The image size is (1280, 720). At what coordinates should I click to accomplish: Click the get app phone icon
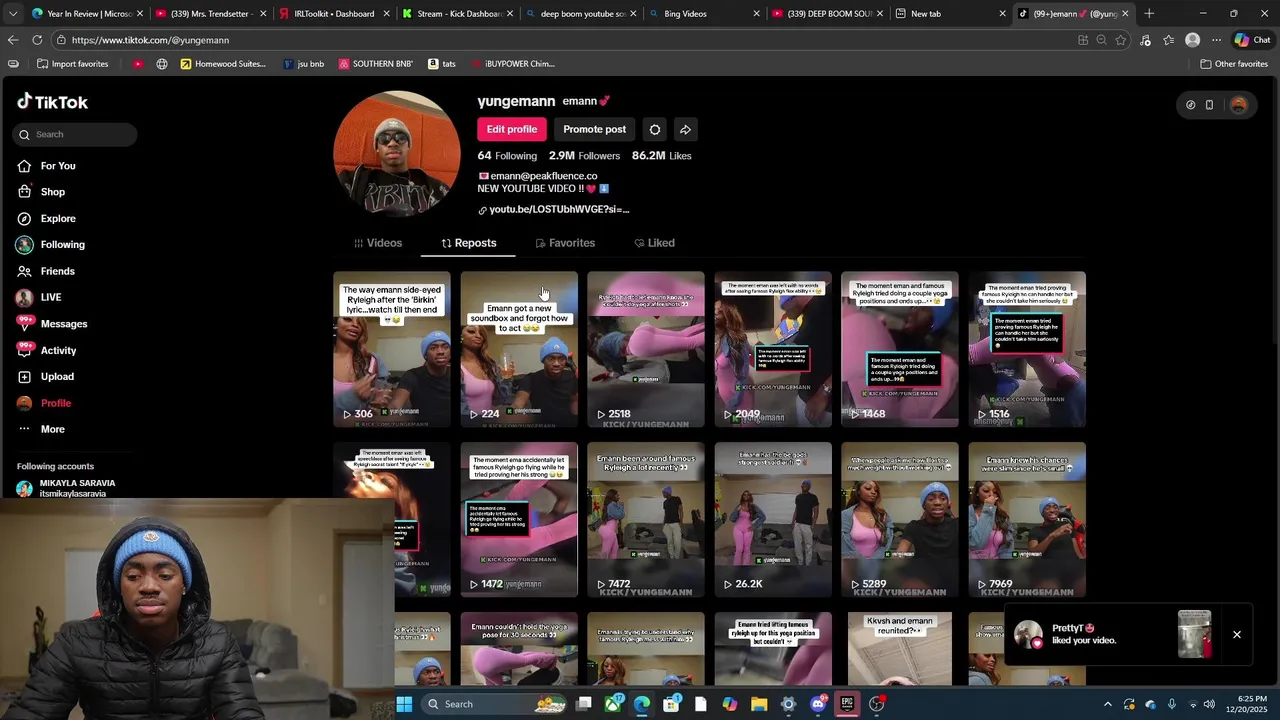point(1209,104)
